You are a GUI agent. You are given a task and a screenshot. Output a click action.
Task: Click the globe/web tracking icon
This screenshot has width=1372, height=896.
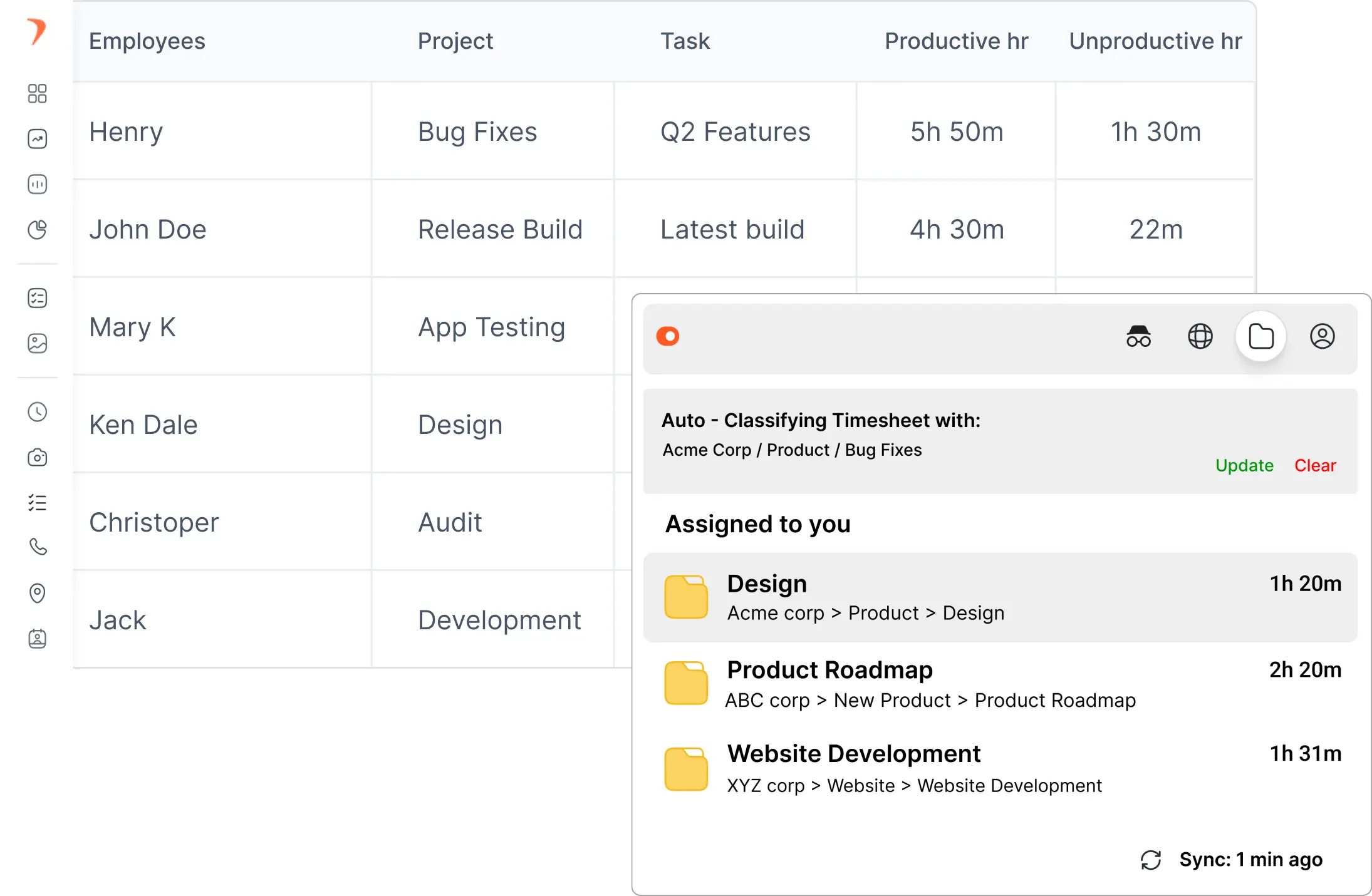1200,337
